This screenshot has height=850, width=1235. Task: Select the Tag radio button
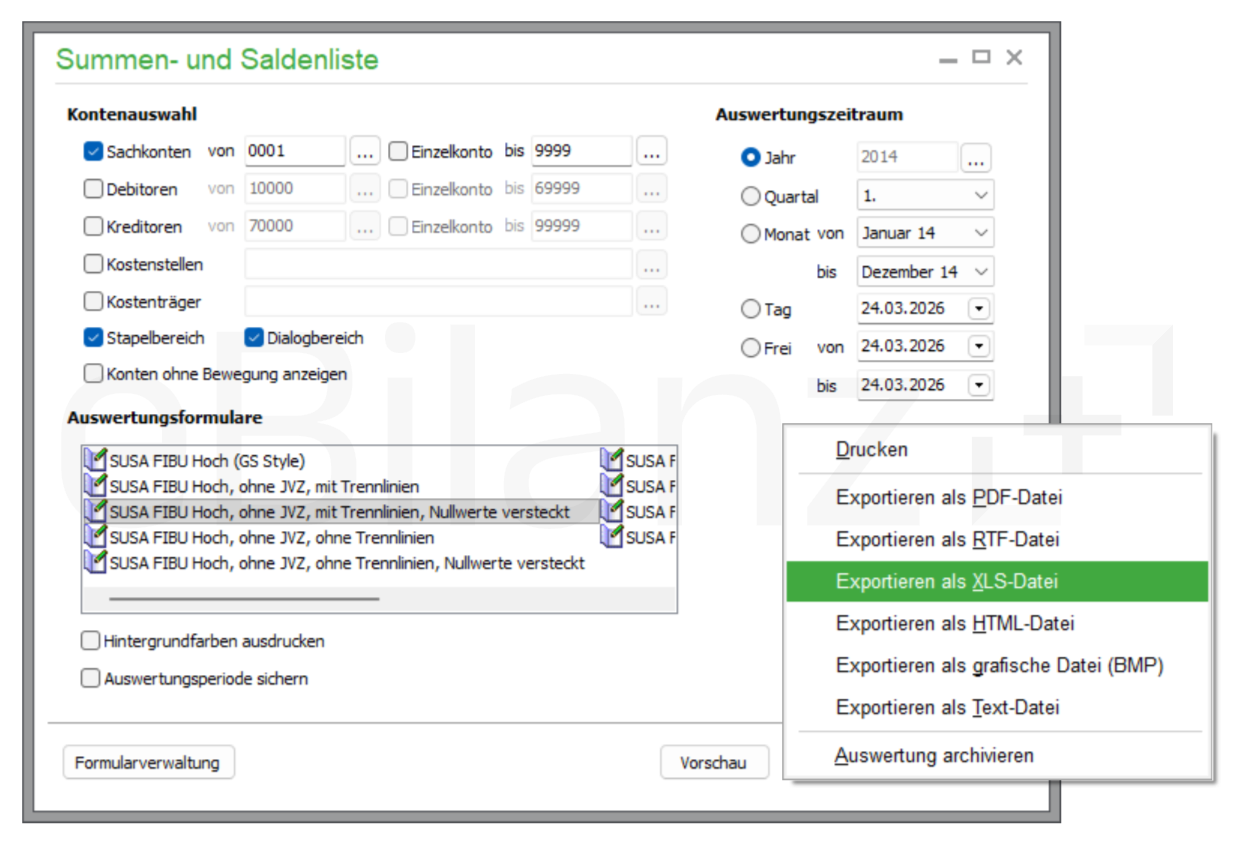tap(750, 309)
